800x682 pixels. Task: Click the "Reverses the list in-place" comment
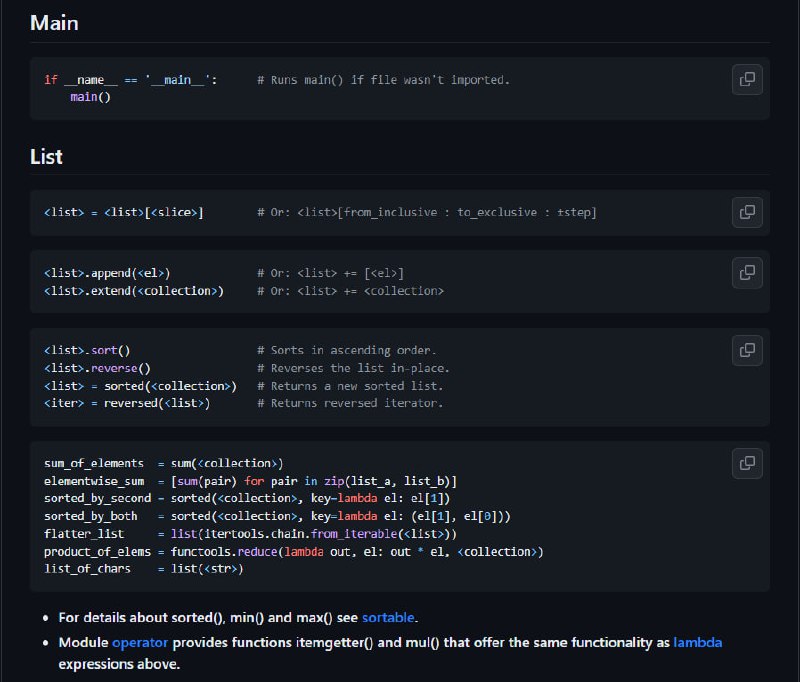[x=354, y=368]
